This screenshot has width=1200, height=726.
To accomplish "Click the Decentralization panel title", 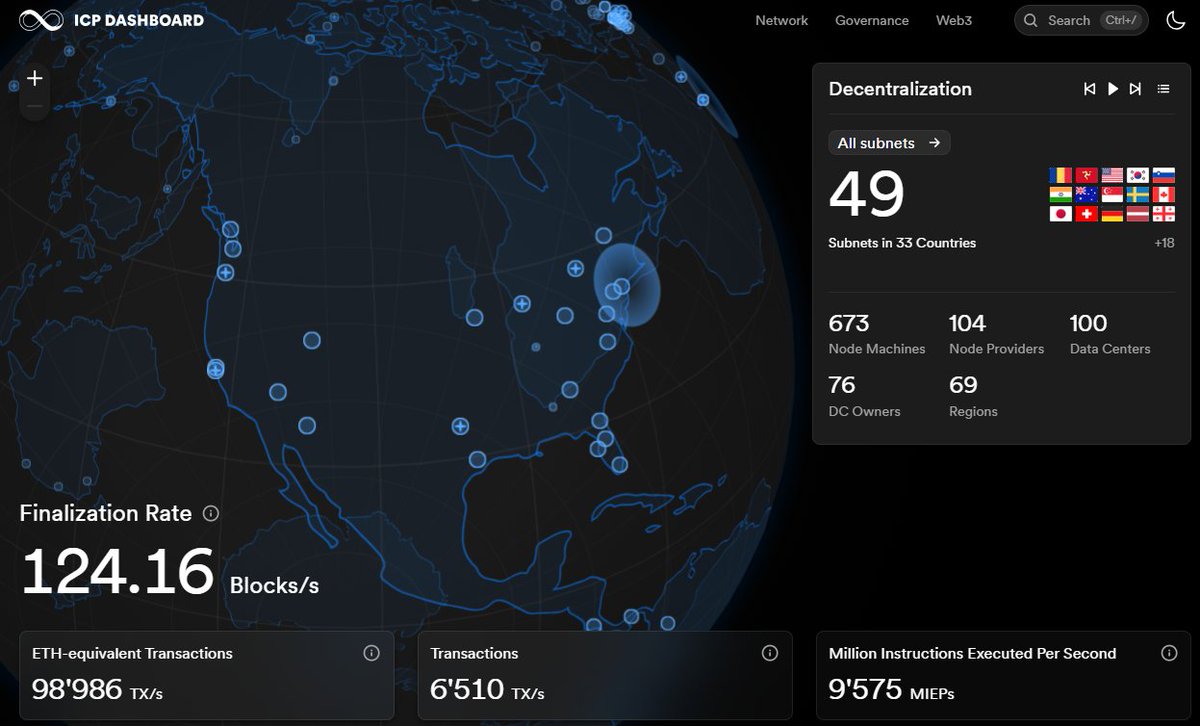I will (900, 89).
